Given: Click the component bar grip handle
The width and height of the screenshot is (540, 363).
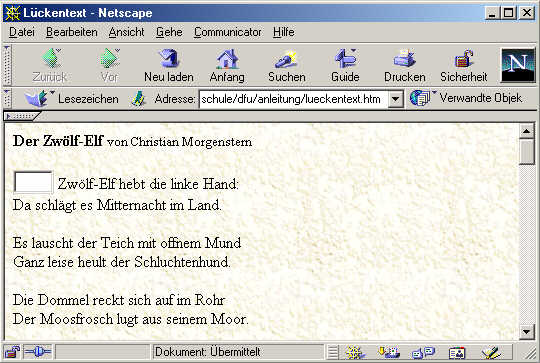Looking at the screenshot, I should click(x=333, y=352).
